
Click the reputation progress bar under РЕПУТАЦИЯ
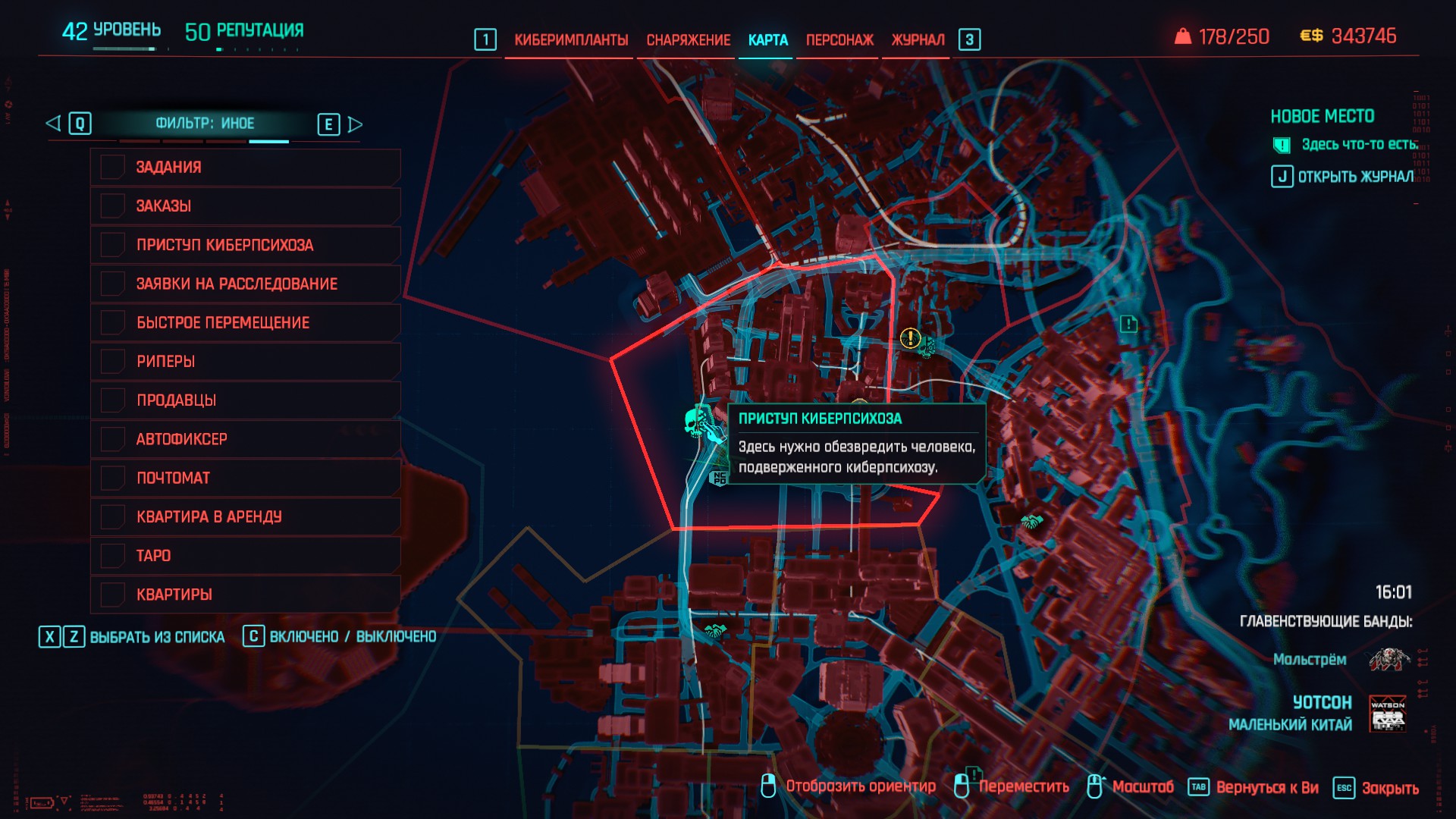[x=257, y=49]
